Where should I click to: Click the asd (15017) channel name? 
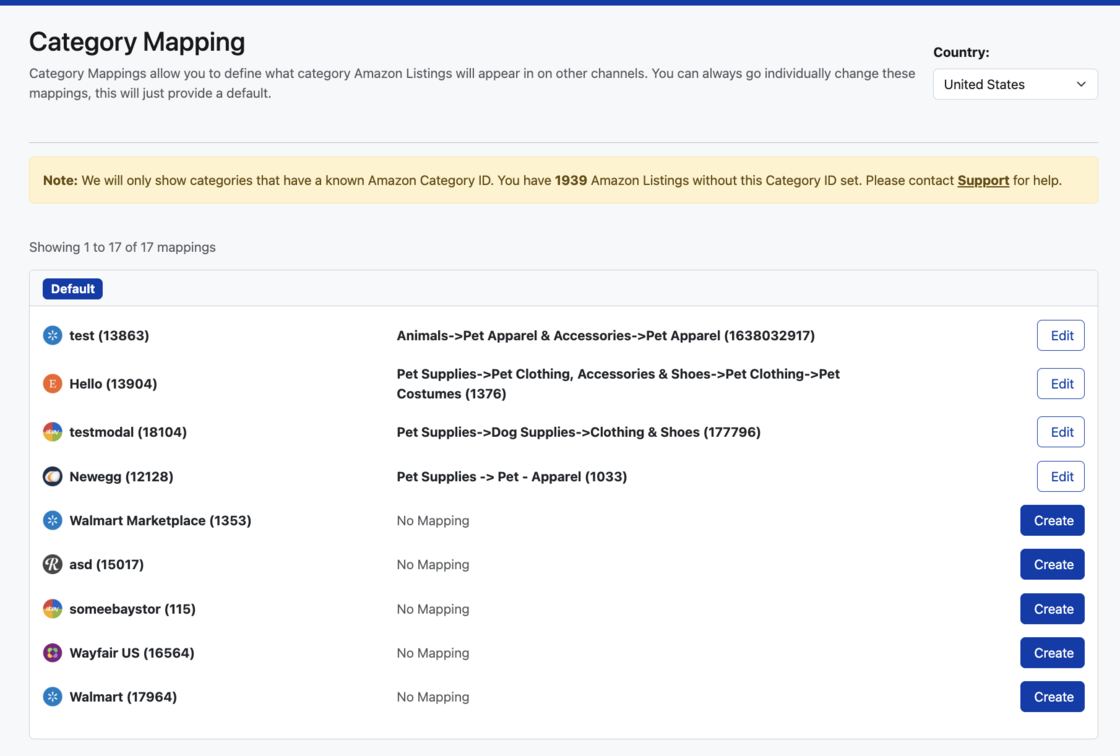click(106, 564)
